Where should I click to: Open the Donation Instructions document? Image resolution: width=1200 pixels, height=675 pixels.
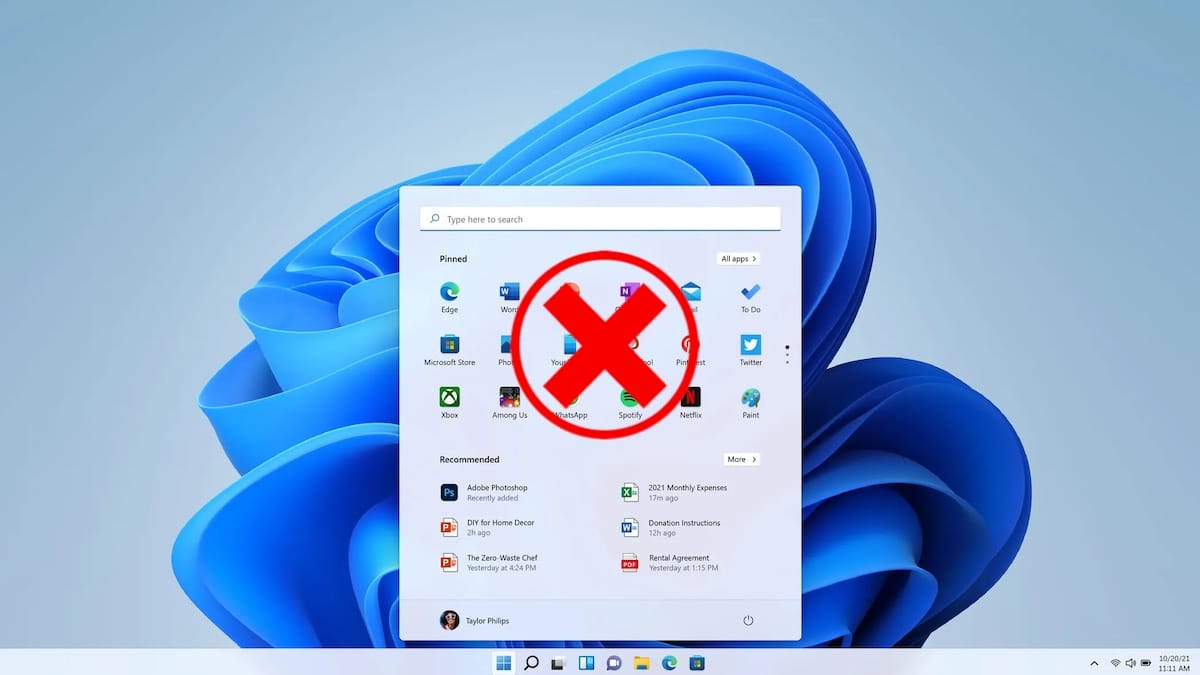coord(671,527)
